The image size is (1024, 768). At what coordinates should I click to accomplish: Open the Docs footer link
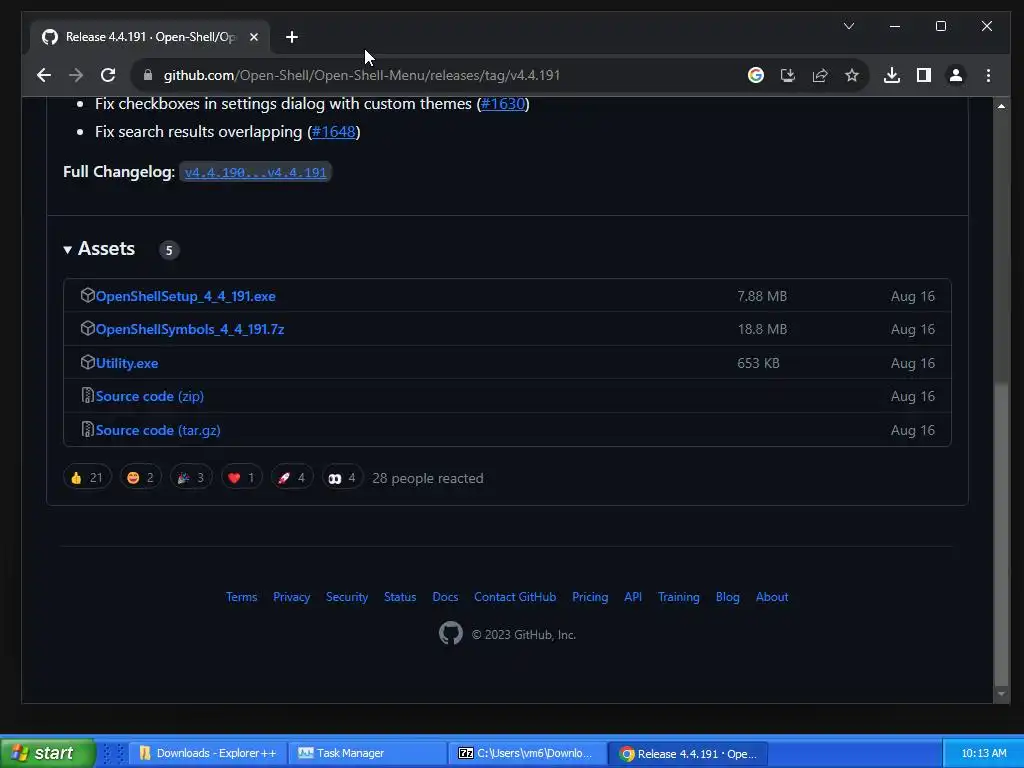[445, 597]
